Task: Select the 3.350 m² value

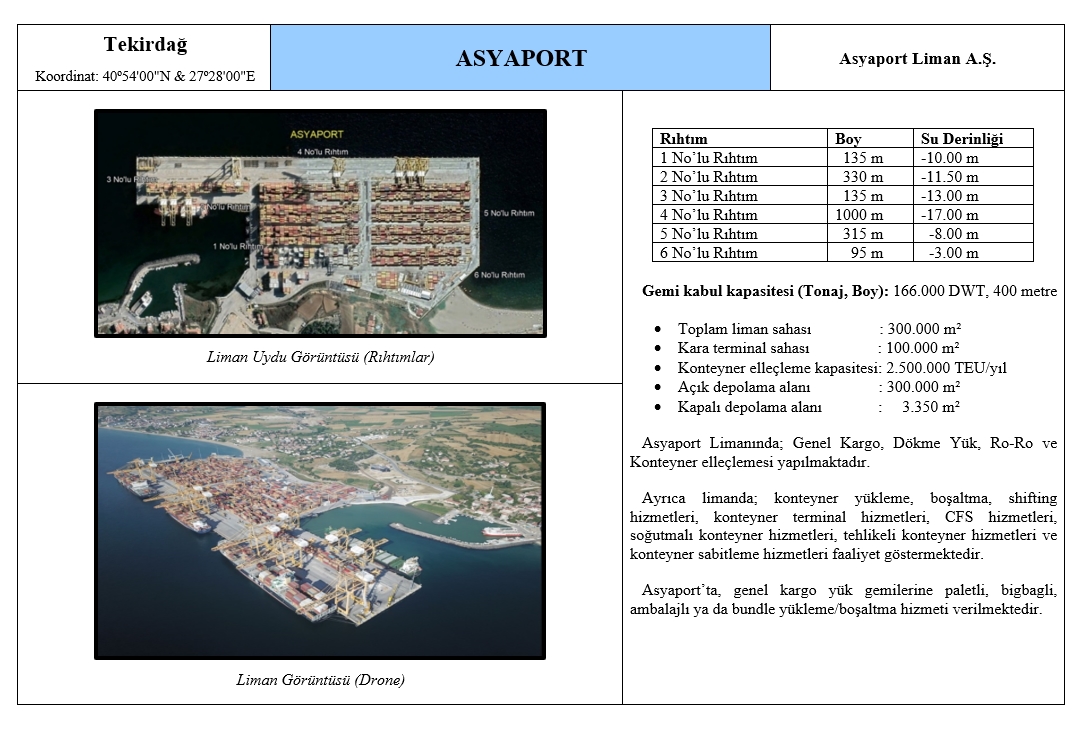Action: tap(931, 407)
